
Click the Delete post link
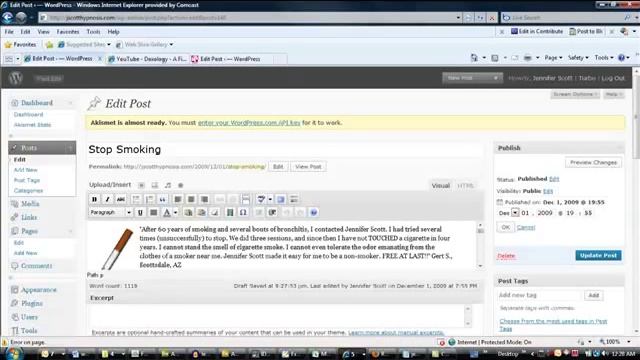(x=506, y=256)
